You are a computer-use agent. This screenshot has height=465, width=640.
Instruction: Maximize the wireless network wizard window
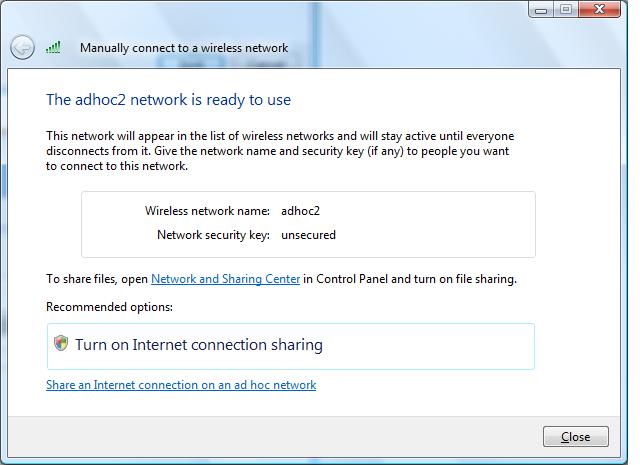[x=566, y=9]
